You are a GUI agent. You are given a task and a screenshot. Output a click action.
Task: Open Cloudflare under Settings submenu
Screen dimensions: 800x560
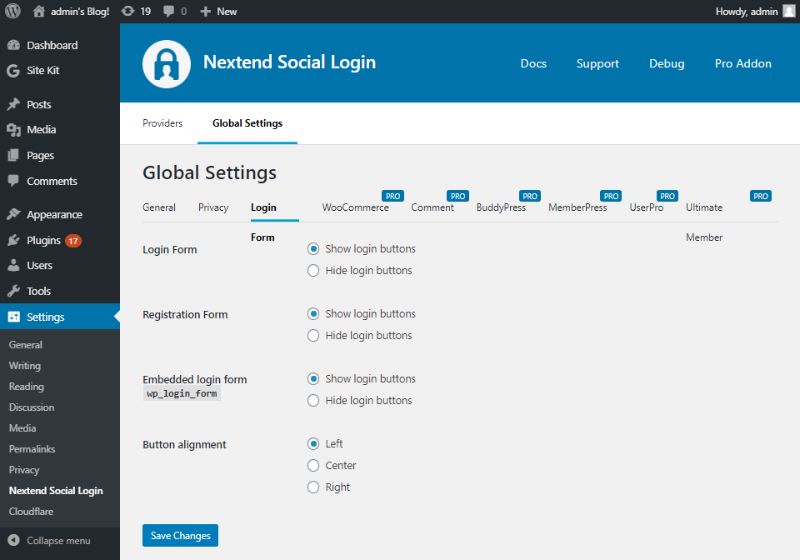pyautogui.click(x=31, y=511)
